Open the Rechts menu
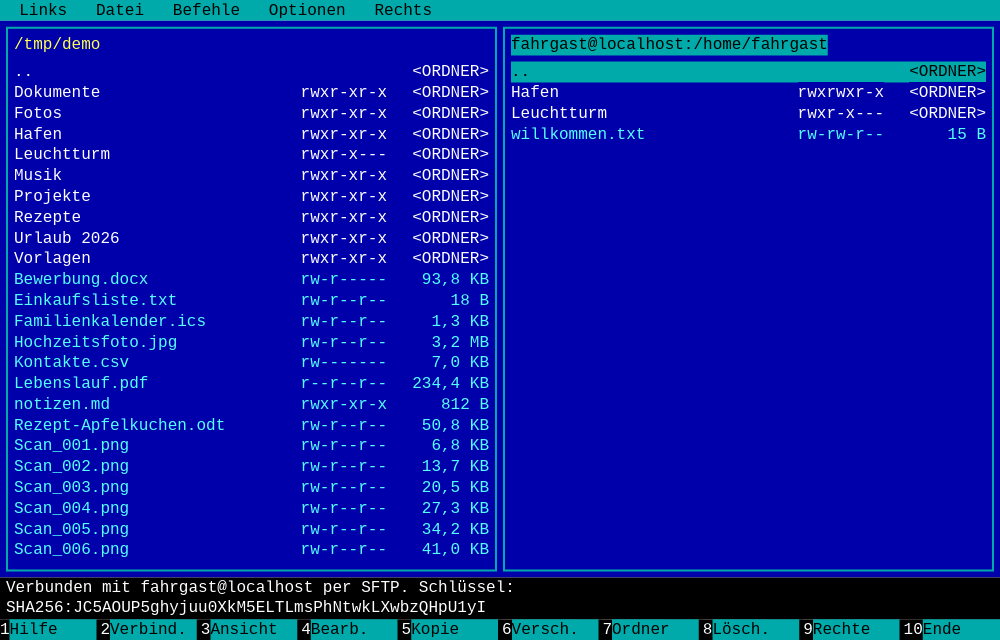This screenshot has width=1000, height=640. [402, 10]
